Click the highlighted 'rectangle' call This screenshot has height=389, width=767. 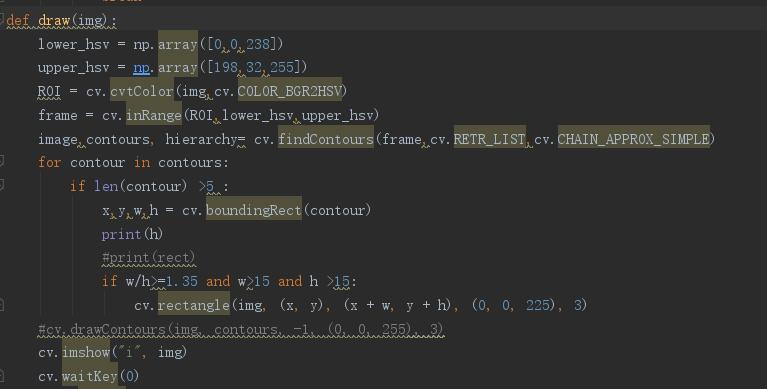tap(194, 305)
